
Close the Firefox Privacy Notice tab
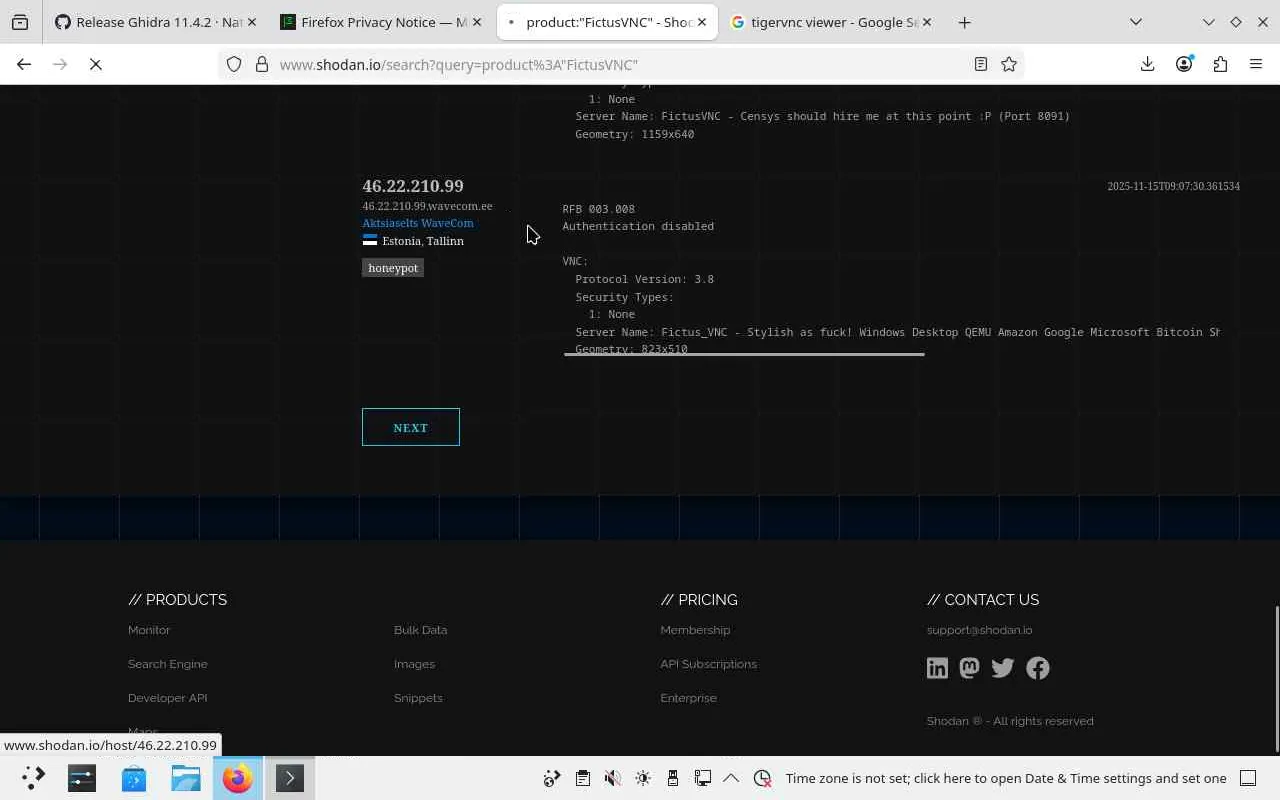[x=476, y=22]
